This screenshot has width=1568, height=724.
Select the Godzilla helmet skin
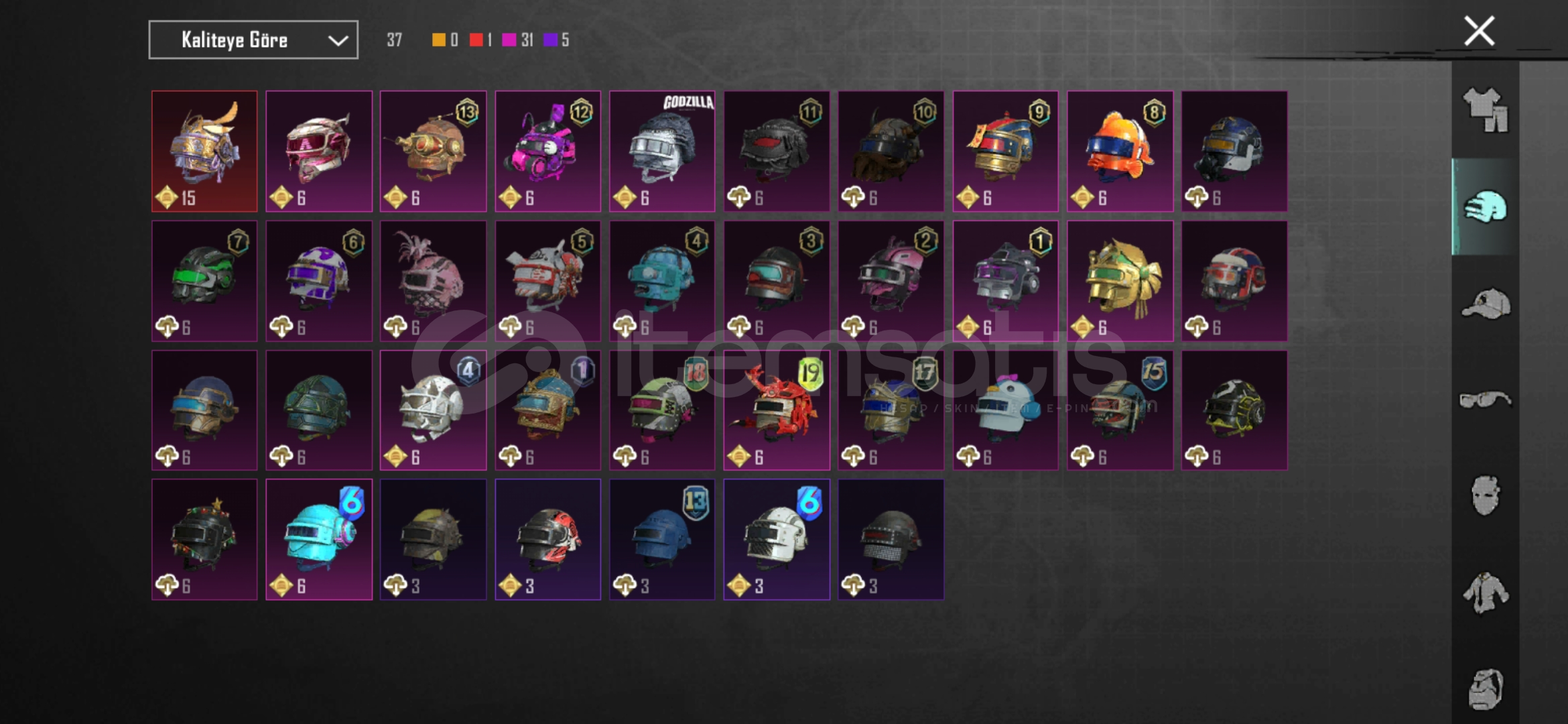662,152
